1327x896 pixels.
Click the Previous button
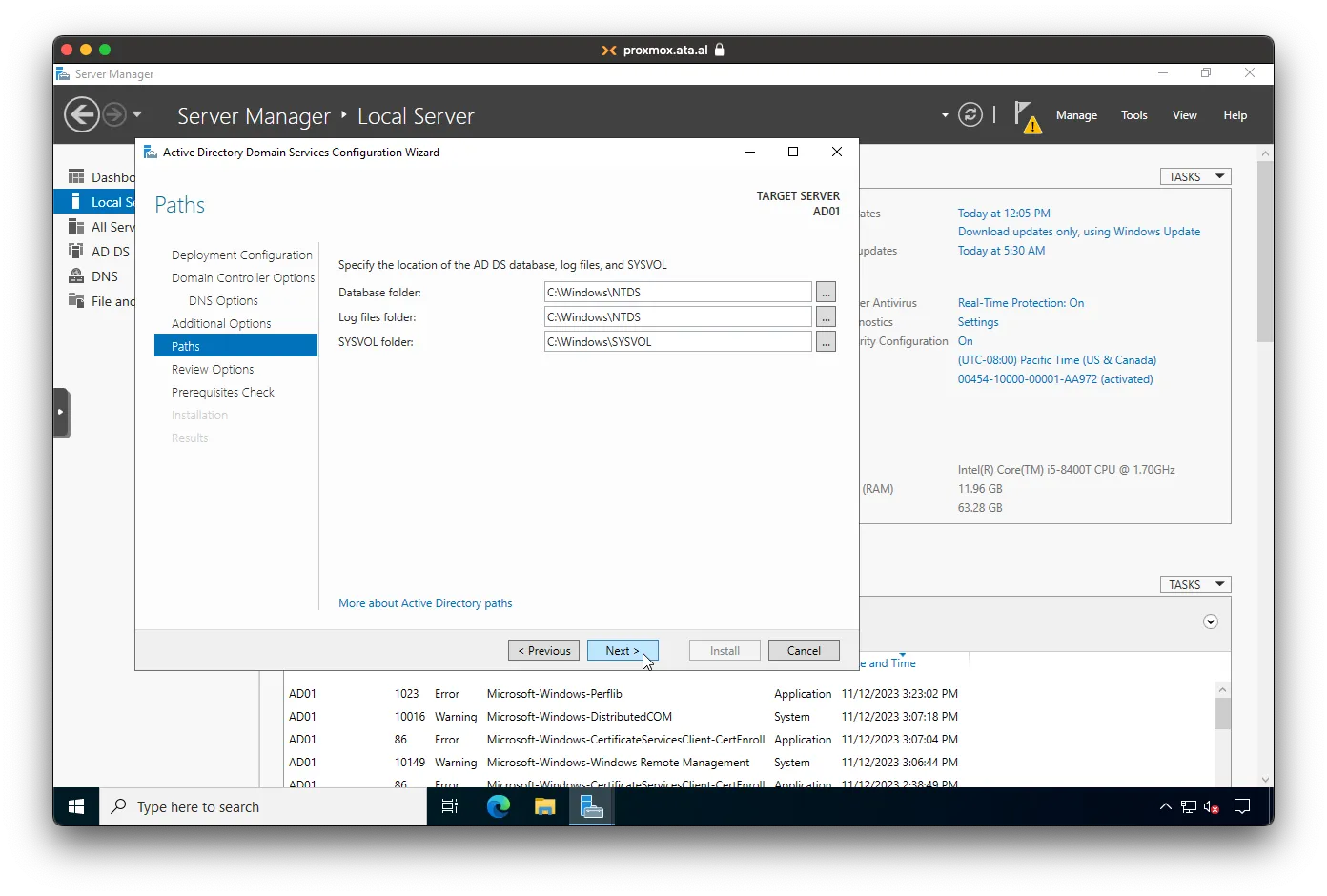[543, 650]
